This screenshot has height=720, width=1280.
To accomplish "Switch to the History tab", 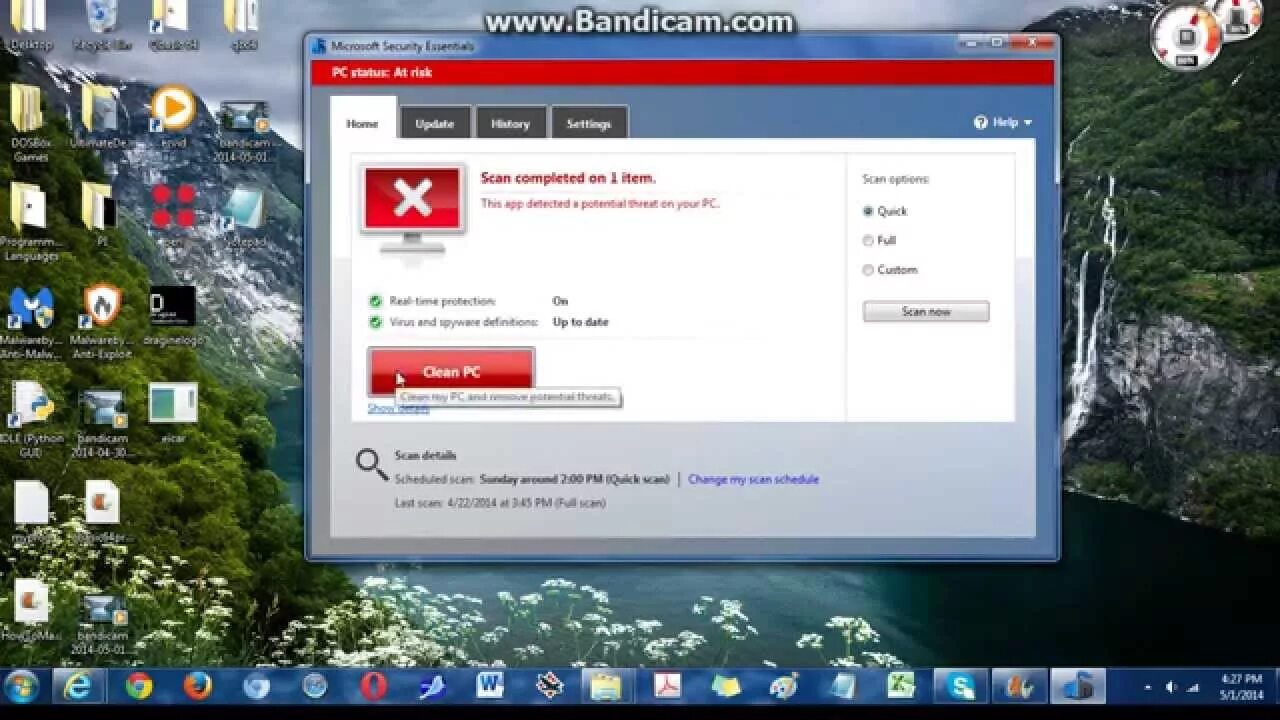I will click(x=510, y=123).
